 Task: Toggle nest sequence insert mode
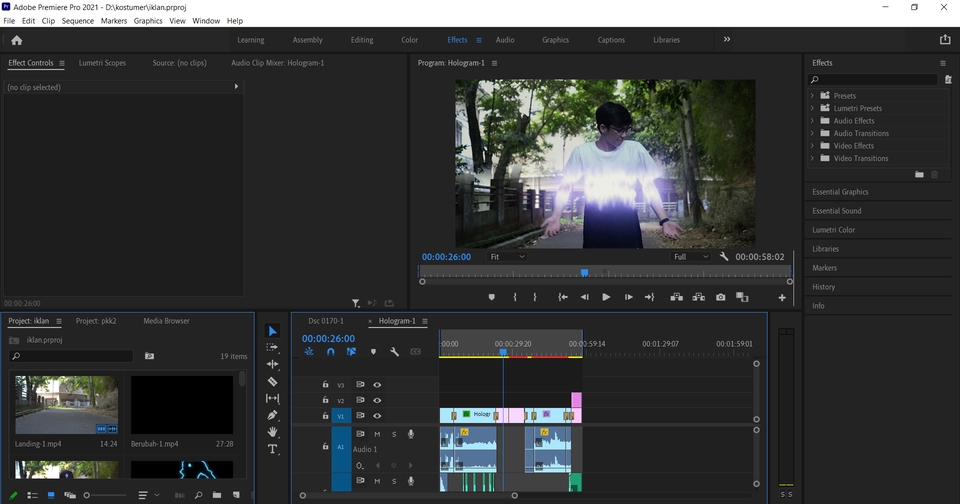coord(309,352)
